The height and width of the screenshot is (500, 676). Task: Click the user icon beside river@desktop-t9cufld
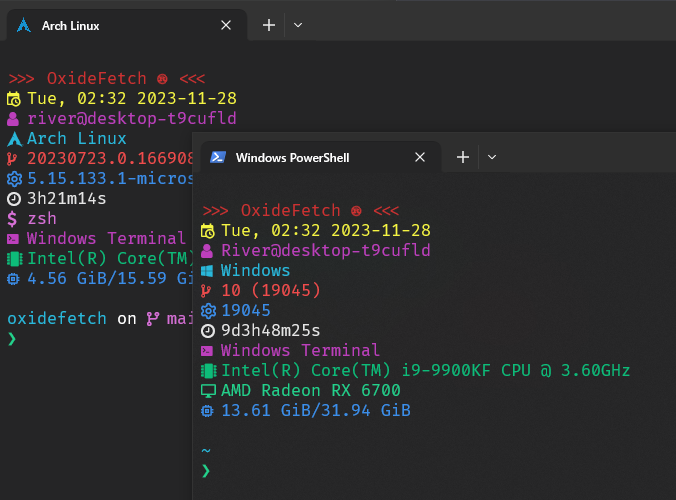[x=13, y=119]
